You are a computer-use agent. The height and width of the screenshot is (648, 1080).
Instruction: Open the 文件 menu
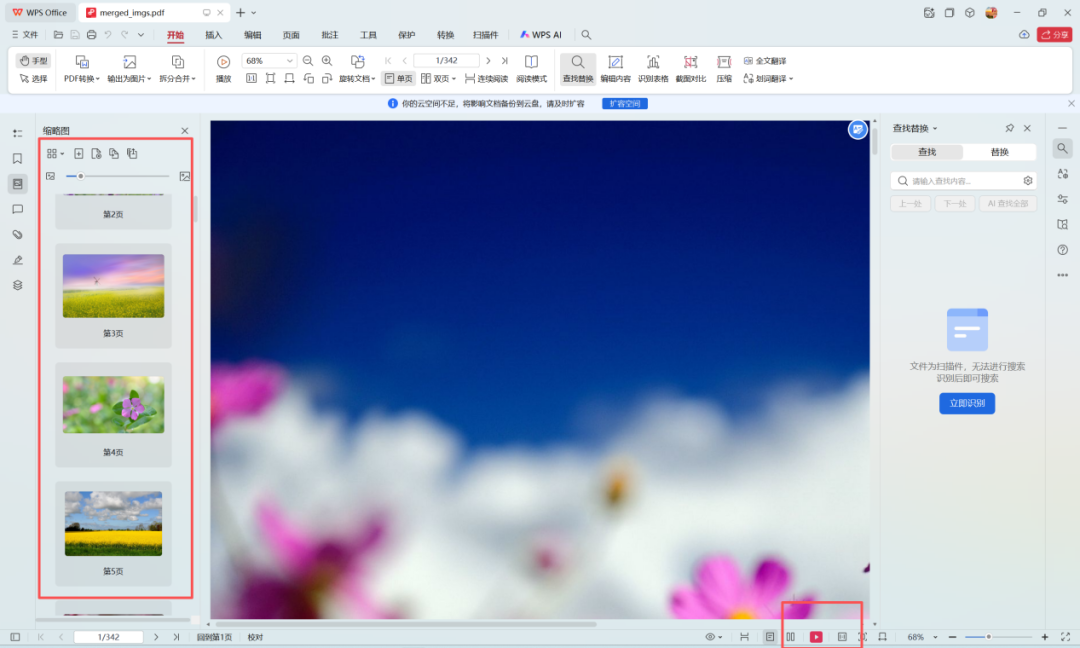point(25,34)
